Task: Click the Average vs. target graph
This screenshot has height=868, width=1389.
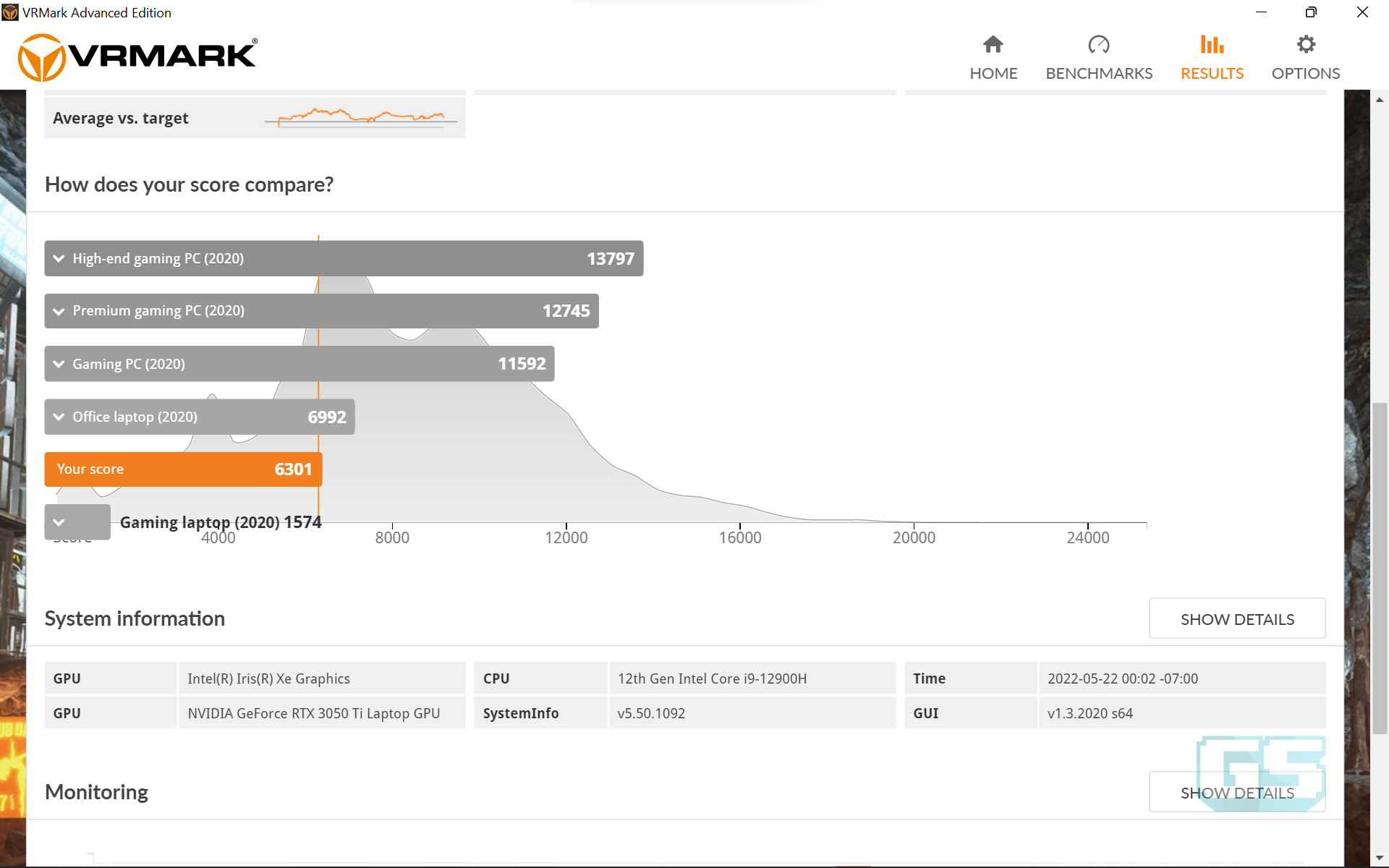Action: (361, 118)
